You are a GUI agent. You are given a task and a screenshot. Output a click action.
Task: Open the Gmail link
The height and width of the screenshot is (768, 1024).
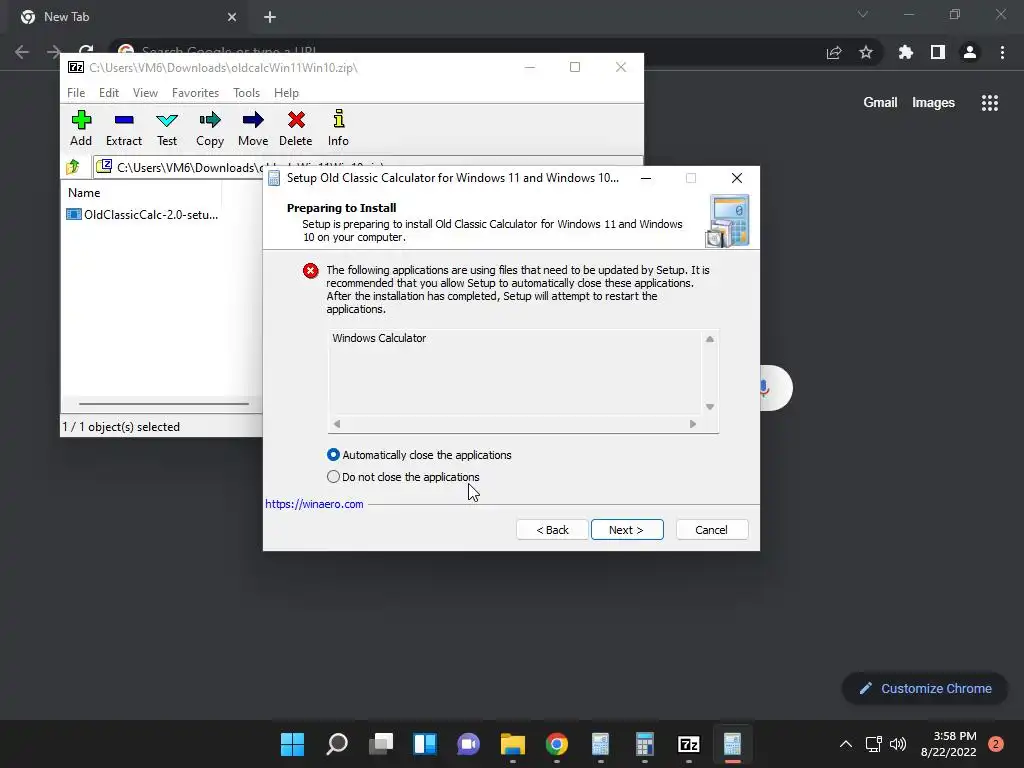coord(880,103)
